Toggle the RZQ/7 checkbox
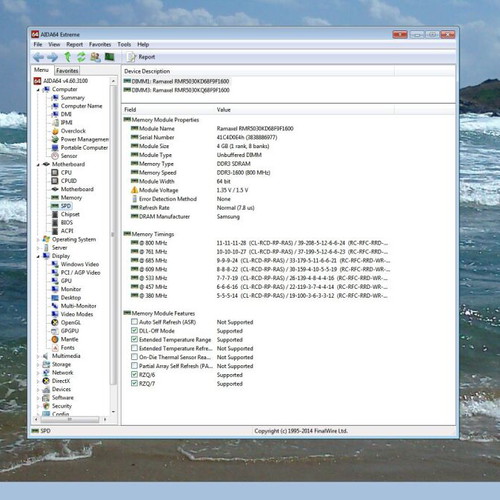The height and width of the screenshot is (500, 500). pos(134,383)
